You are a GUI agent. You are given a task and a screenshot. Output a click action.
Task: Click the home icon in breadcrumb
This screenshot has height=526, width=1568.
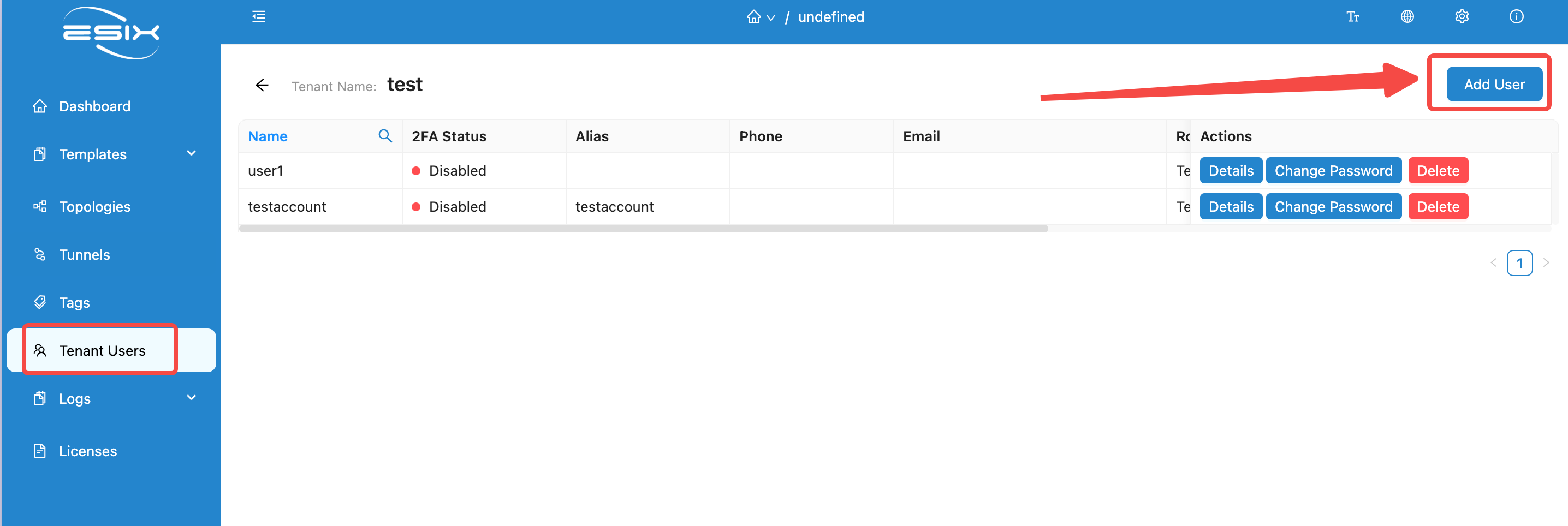[753, 17]
